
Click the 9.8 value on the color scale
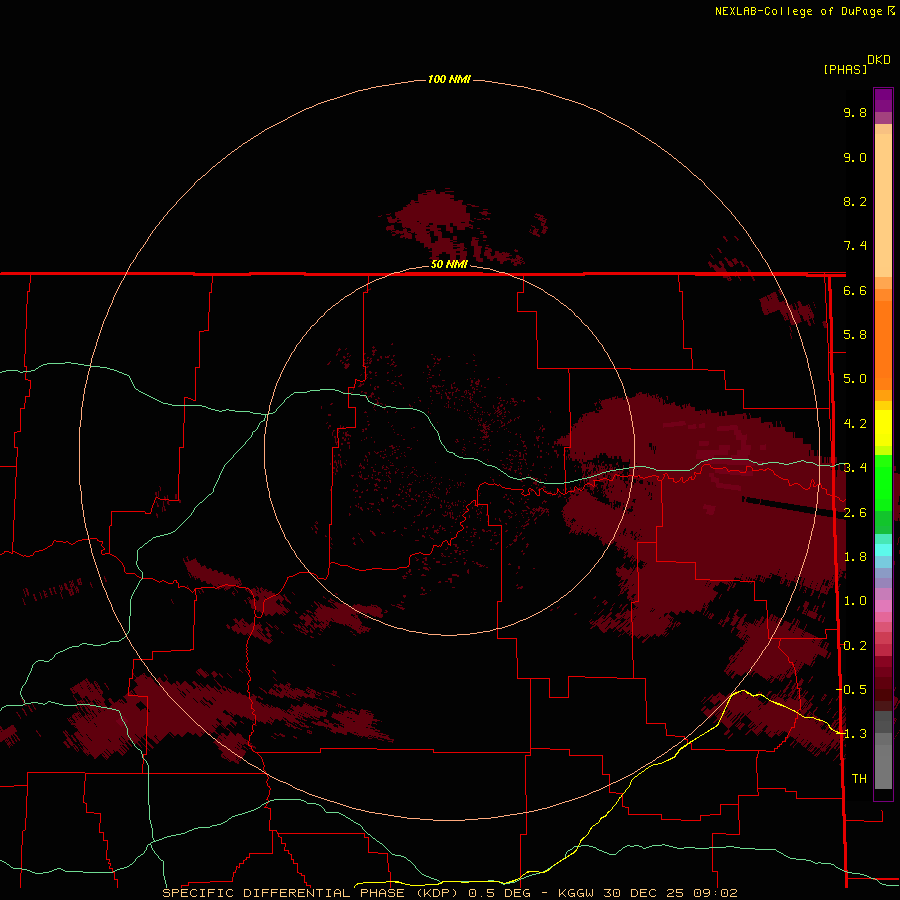click(855, 112)
